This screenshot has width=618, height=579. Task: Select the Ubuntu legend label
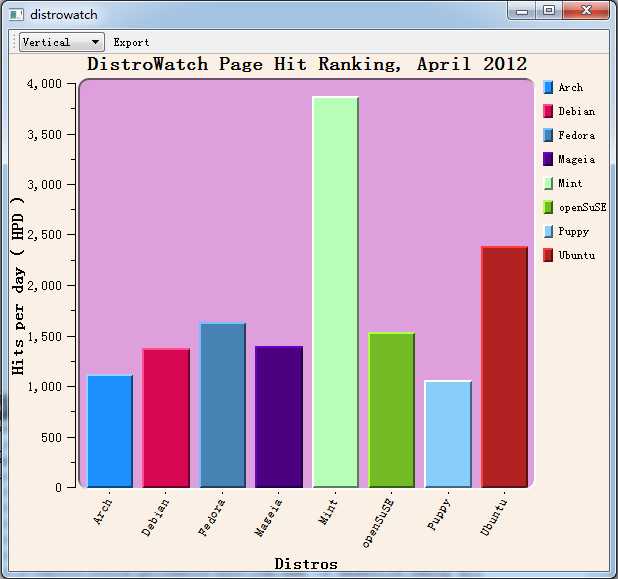(x=577, y=255)
